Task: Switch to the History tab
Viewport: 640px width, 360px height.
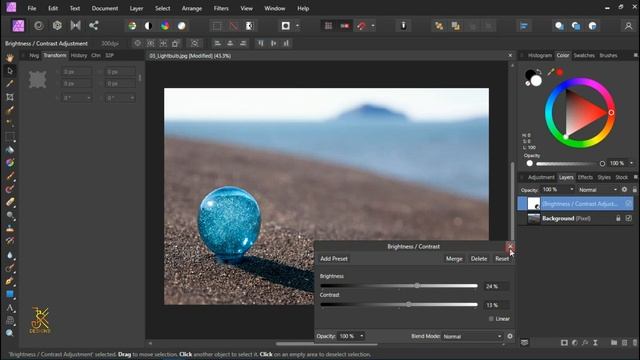Action: click(x=78, y=56)
